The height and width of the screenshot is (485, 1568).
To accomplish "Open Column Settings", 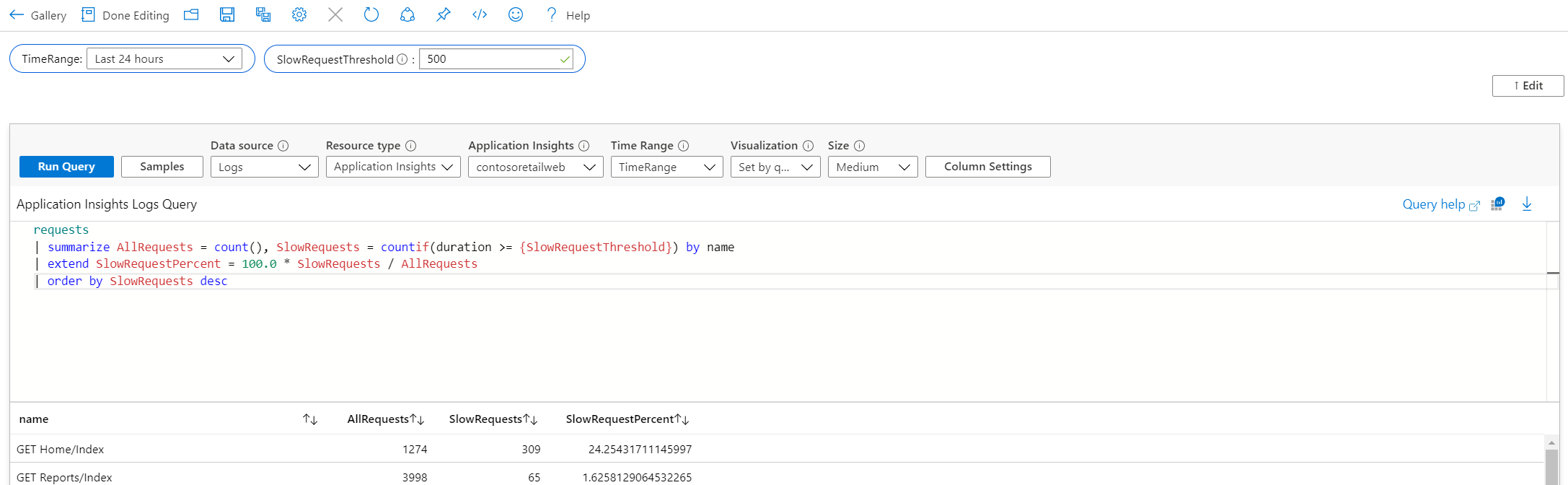I will pyautogui.click(x=988, y=167).
